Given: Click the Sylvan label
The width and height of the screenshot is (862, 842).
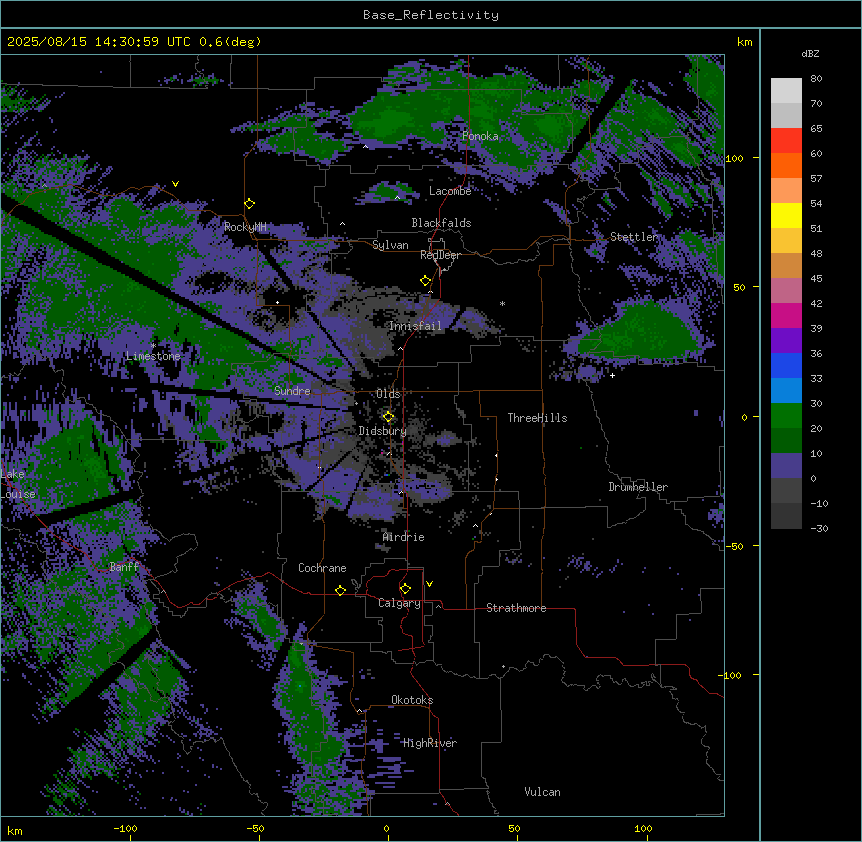Looking at the screenshot, I should click(x=390, y=245).
